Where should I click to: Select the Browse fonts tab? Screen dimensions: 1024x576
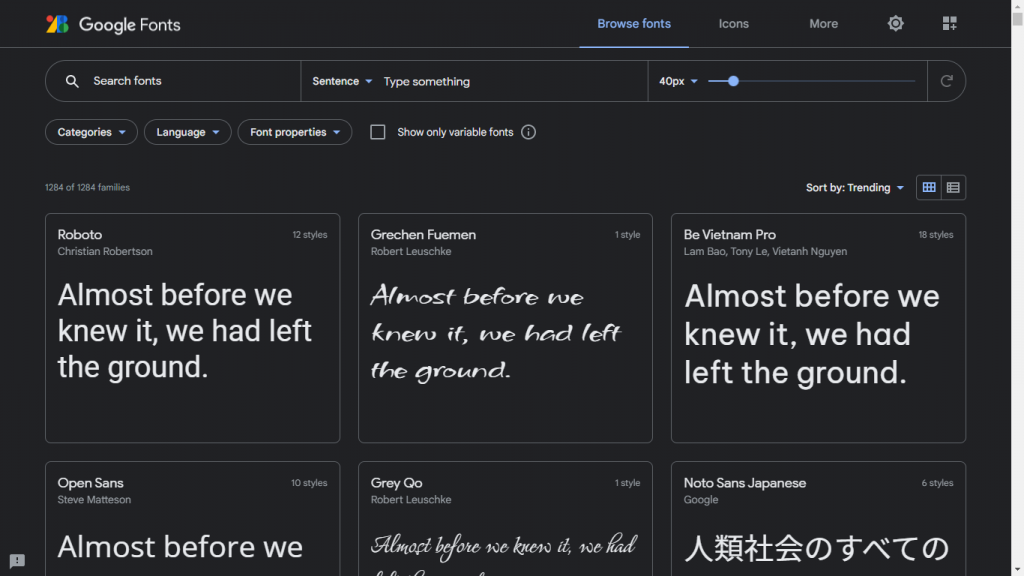coord(633,24)
